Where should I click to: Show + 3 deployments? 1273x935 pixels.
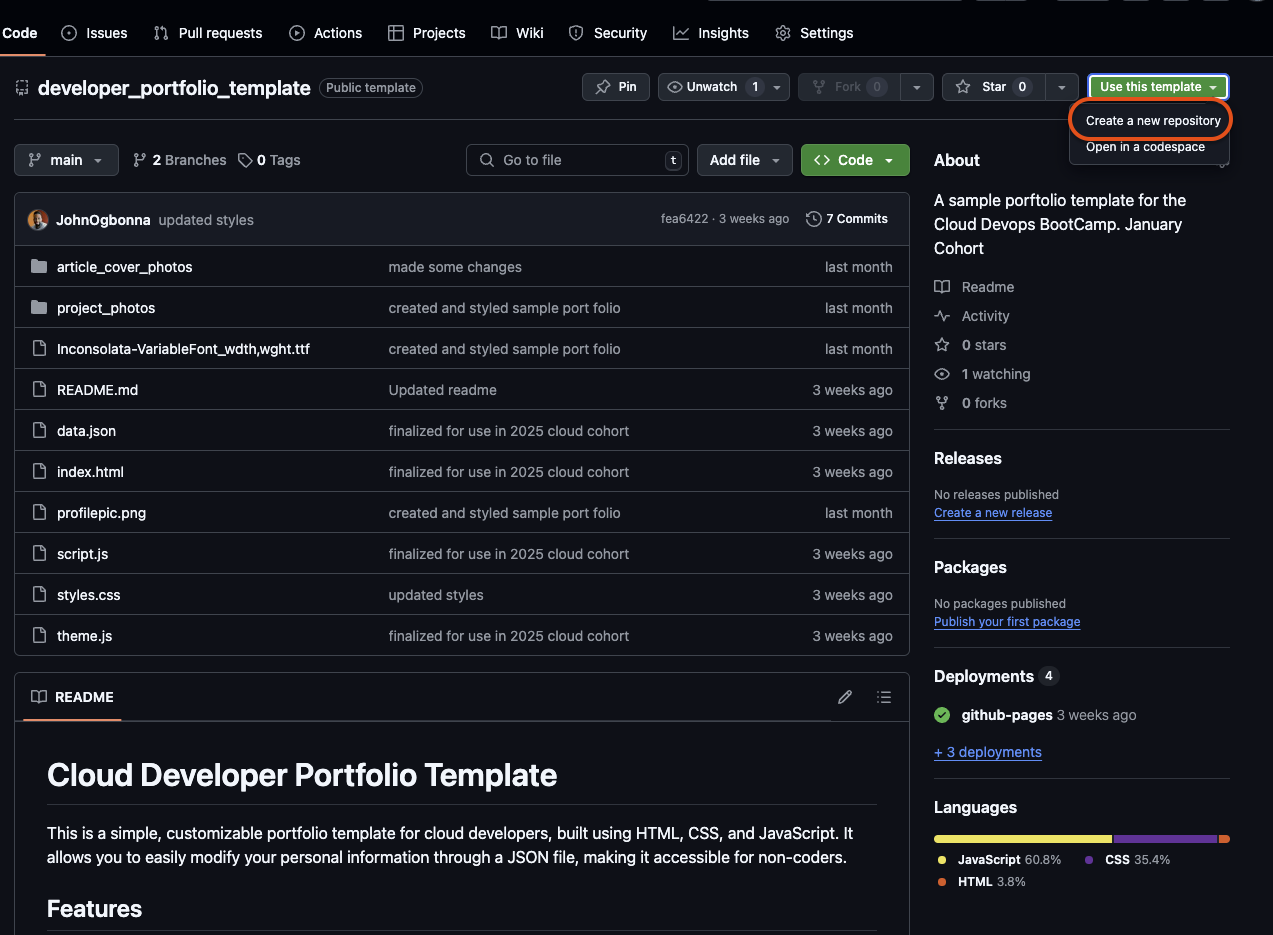tap(988, 752)
